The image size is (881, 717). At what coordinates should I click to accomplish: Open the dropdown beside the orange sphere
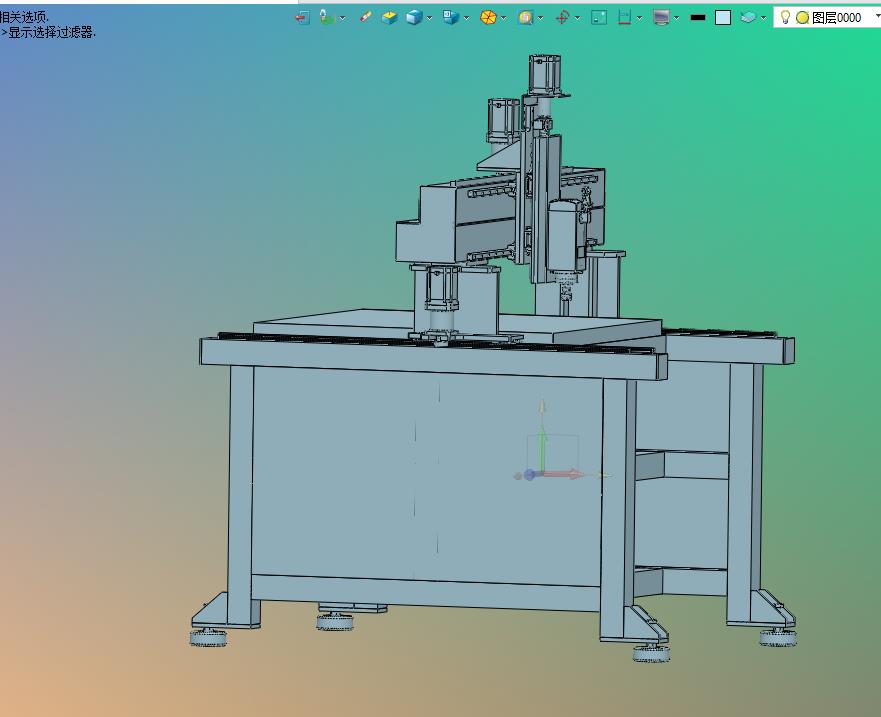503,18
